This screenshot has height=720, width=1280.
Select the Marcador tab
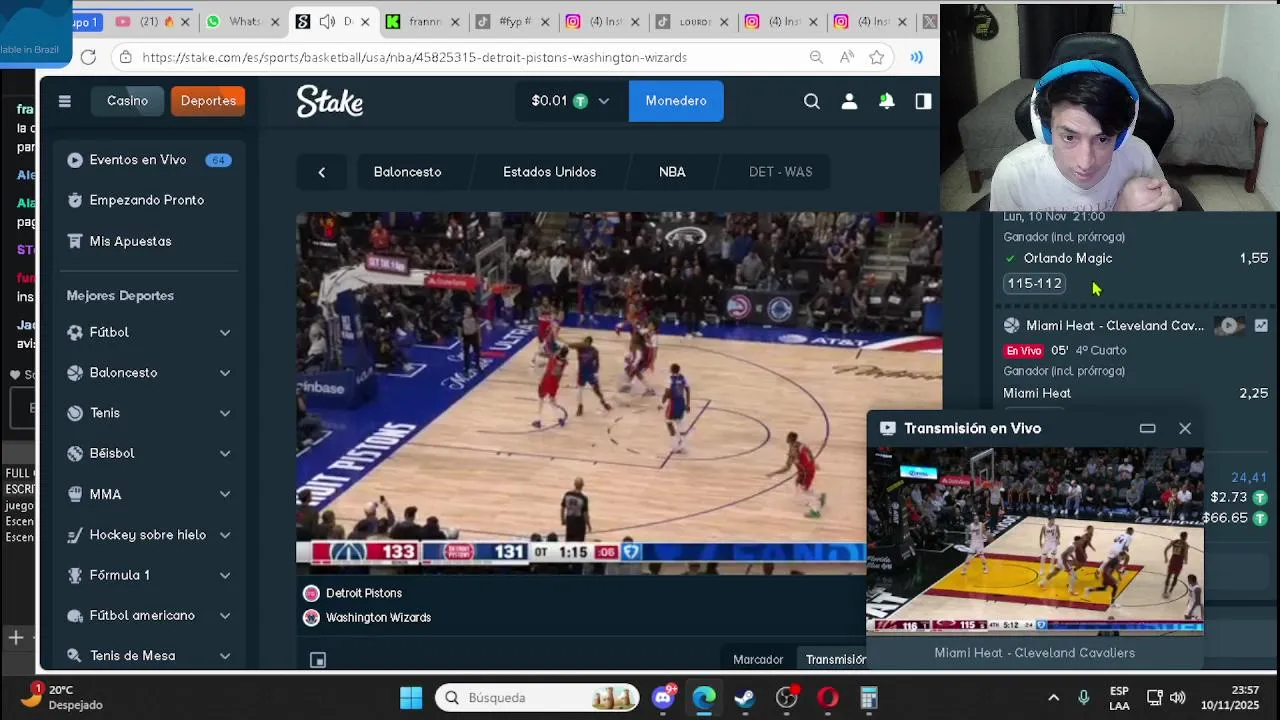[x=758, y=659]
